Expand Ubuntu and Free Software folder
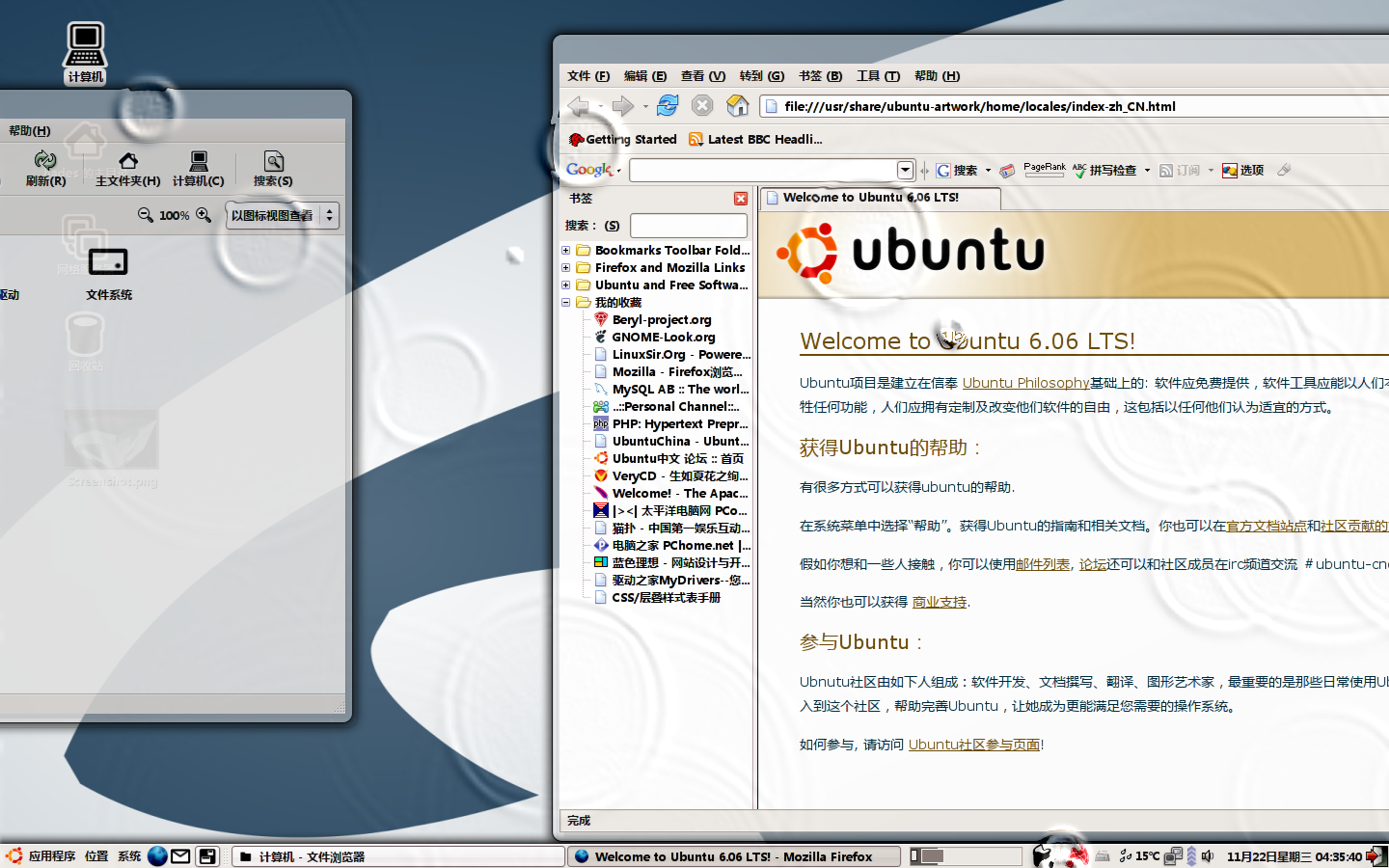 566,285
